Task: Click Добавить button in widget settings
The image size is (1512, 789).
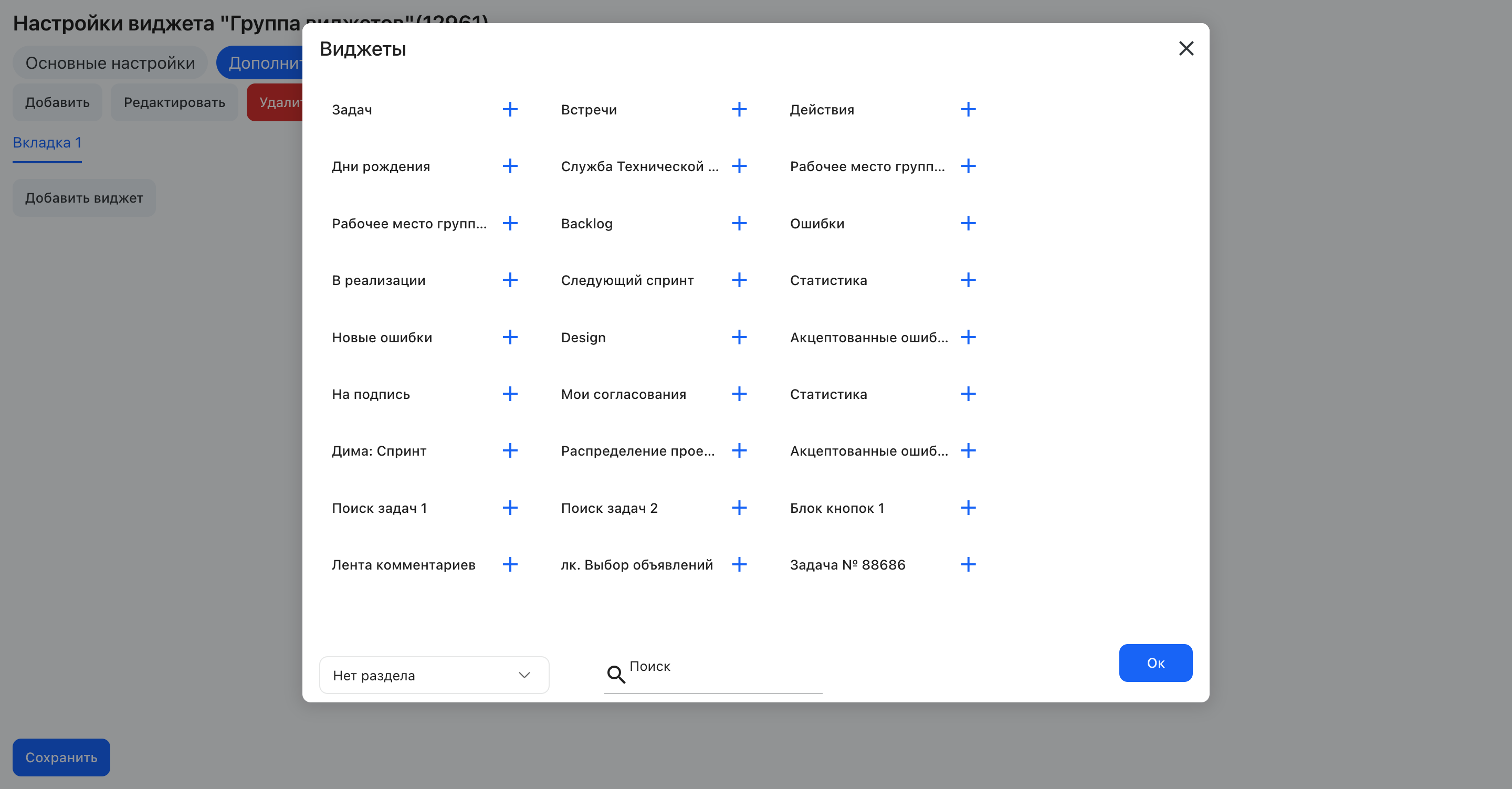Action: [x=57, y=102]
